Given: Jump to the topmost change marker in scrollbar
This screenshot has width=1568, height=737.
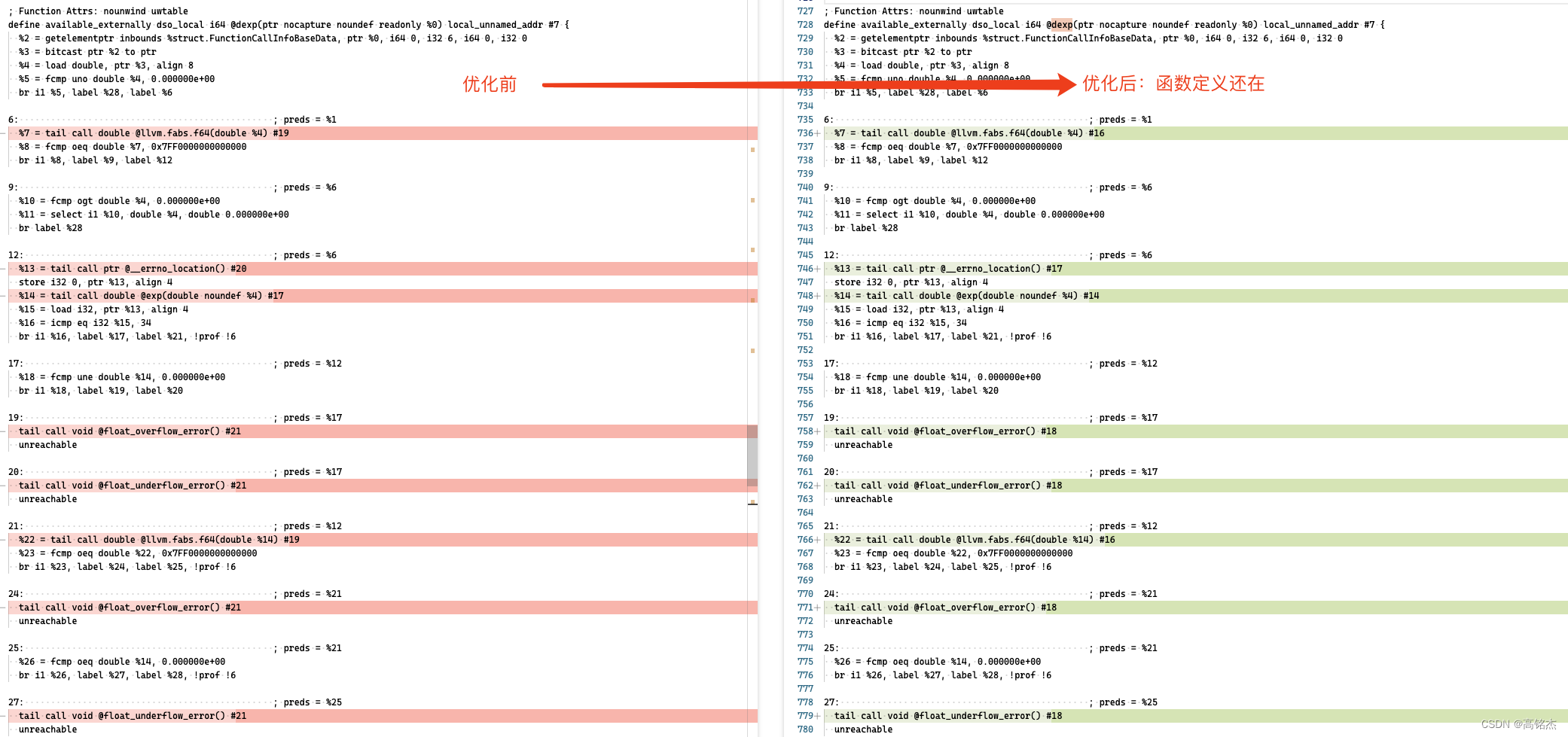Looking at the screenshot, I should point(752,150).
